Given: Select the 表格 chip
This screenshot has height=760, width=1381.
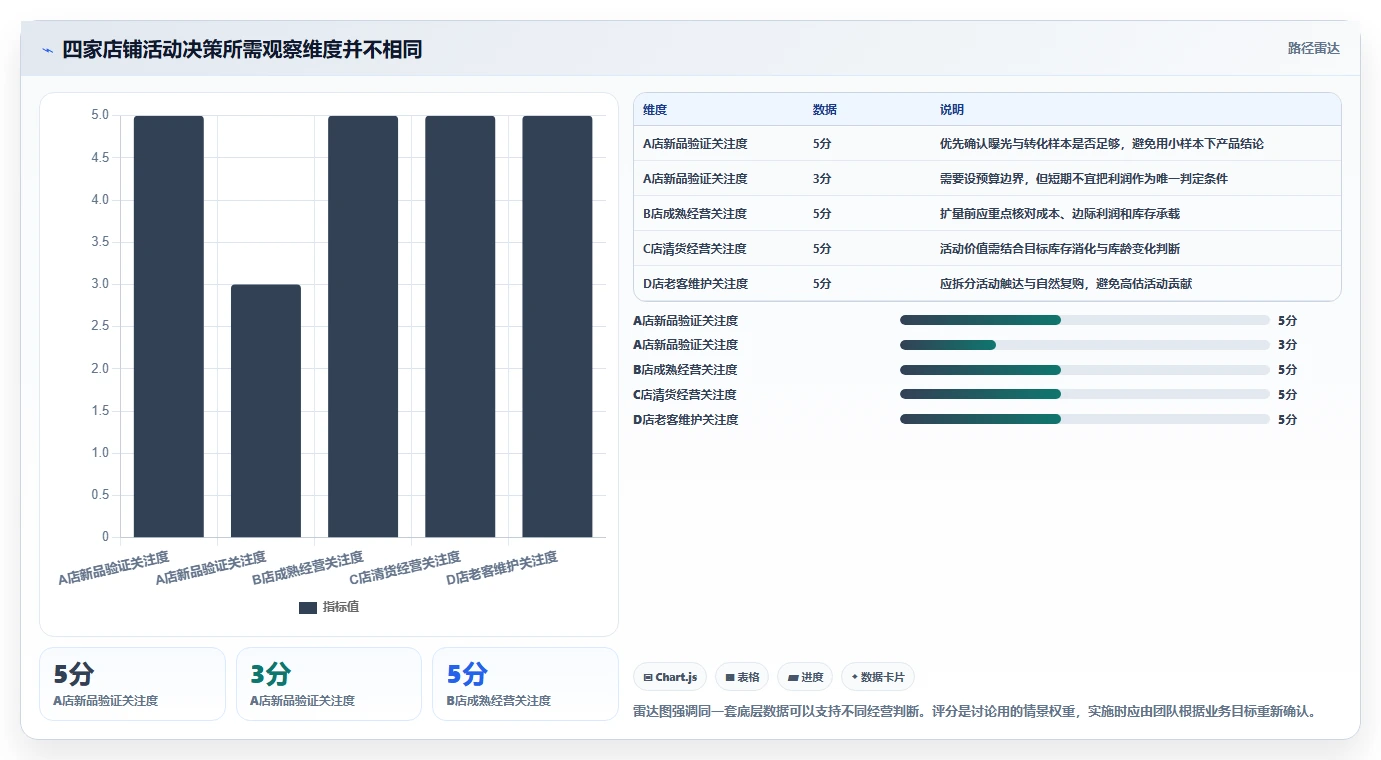Looking at the screenshot, I should point(742,677).
